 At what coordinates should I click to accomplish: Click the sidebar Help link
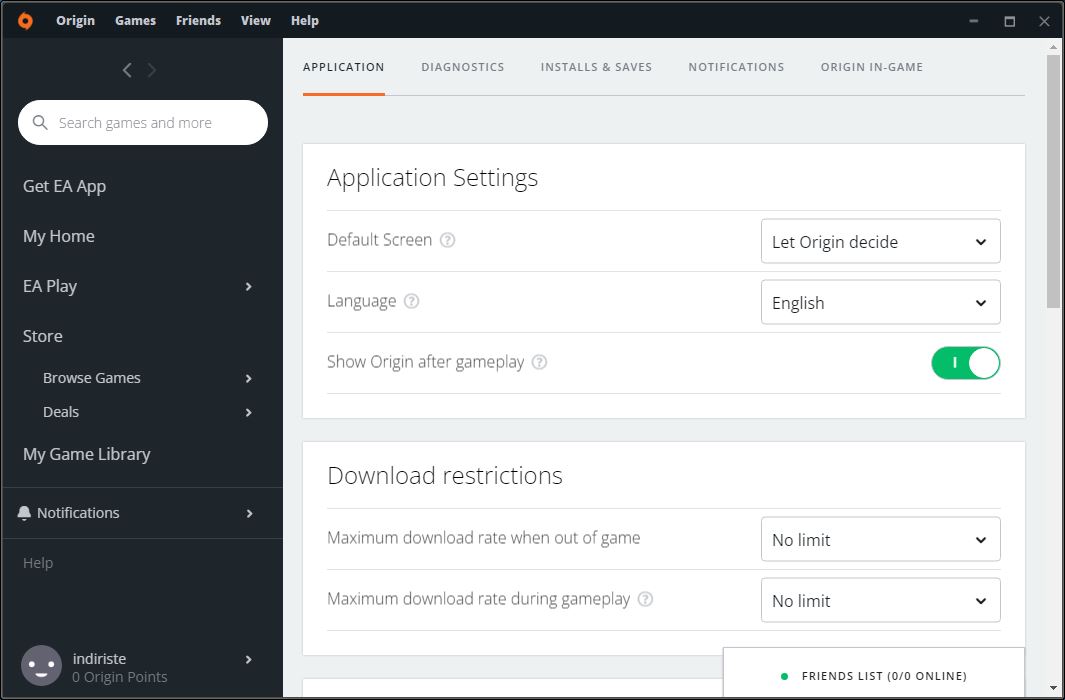pos(38,563)
